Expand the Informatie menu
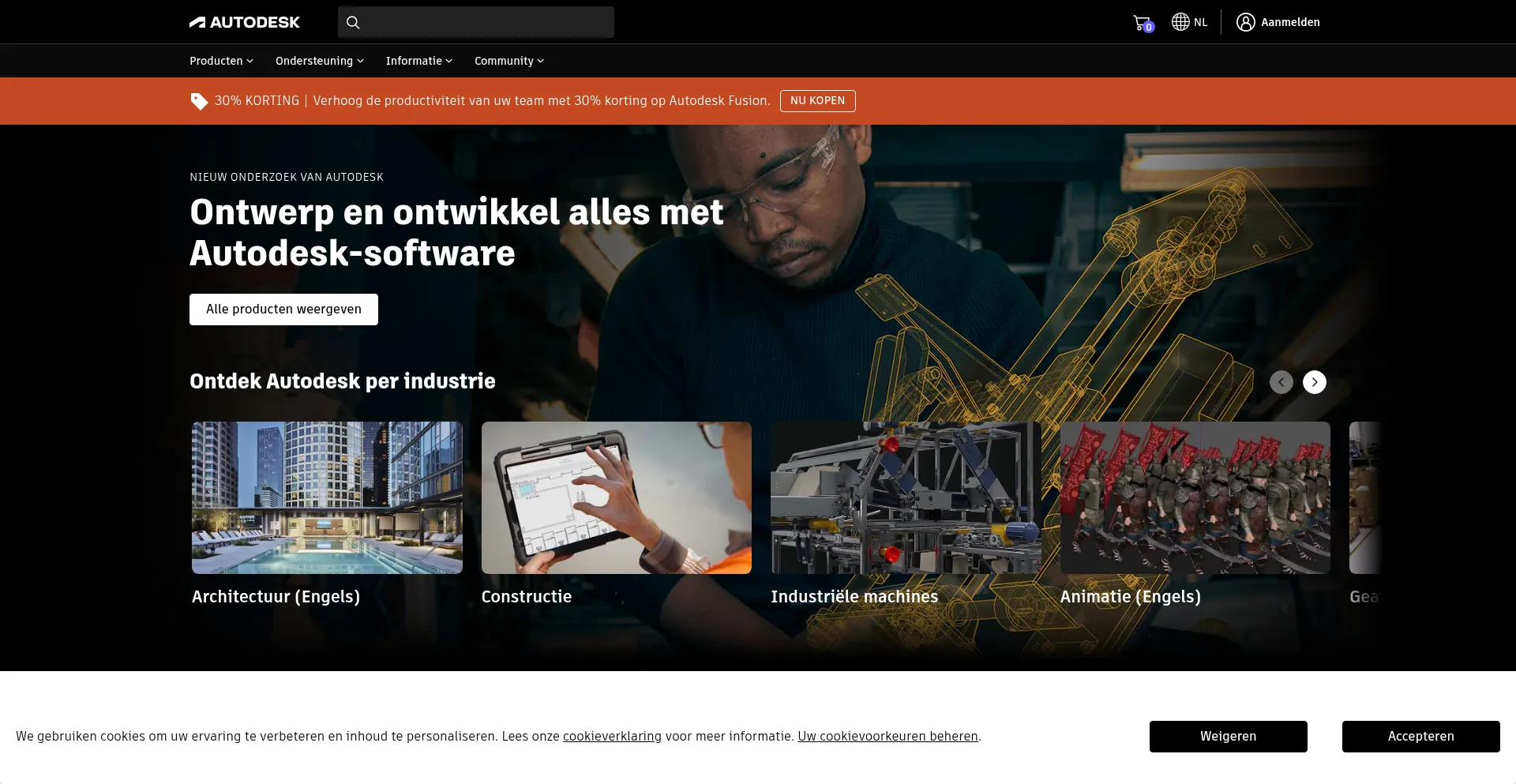1516x784 pixels. (418, 61)
